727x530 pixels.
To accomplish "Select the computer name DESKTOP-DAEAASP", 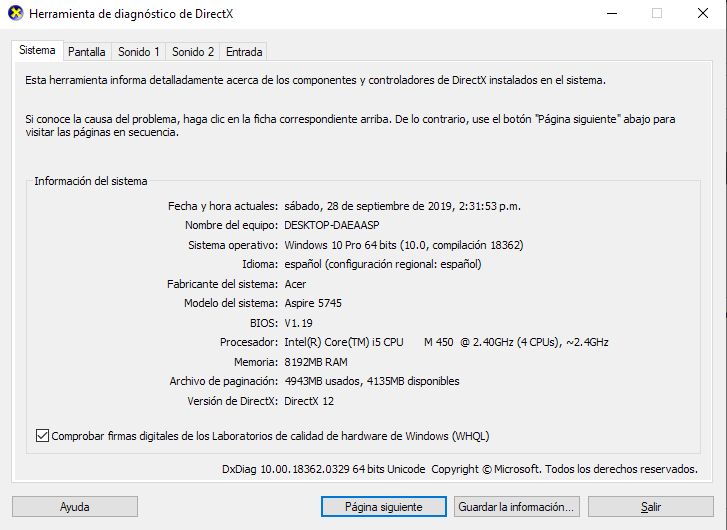I will (332, 225).
